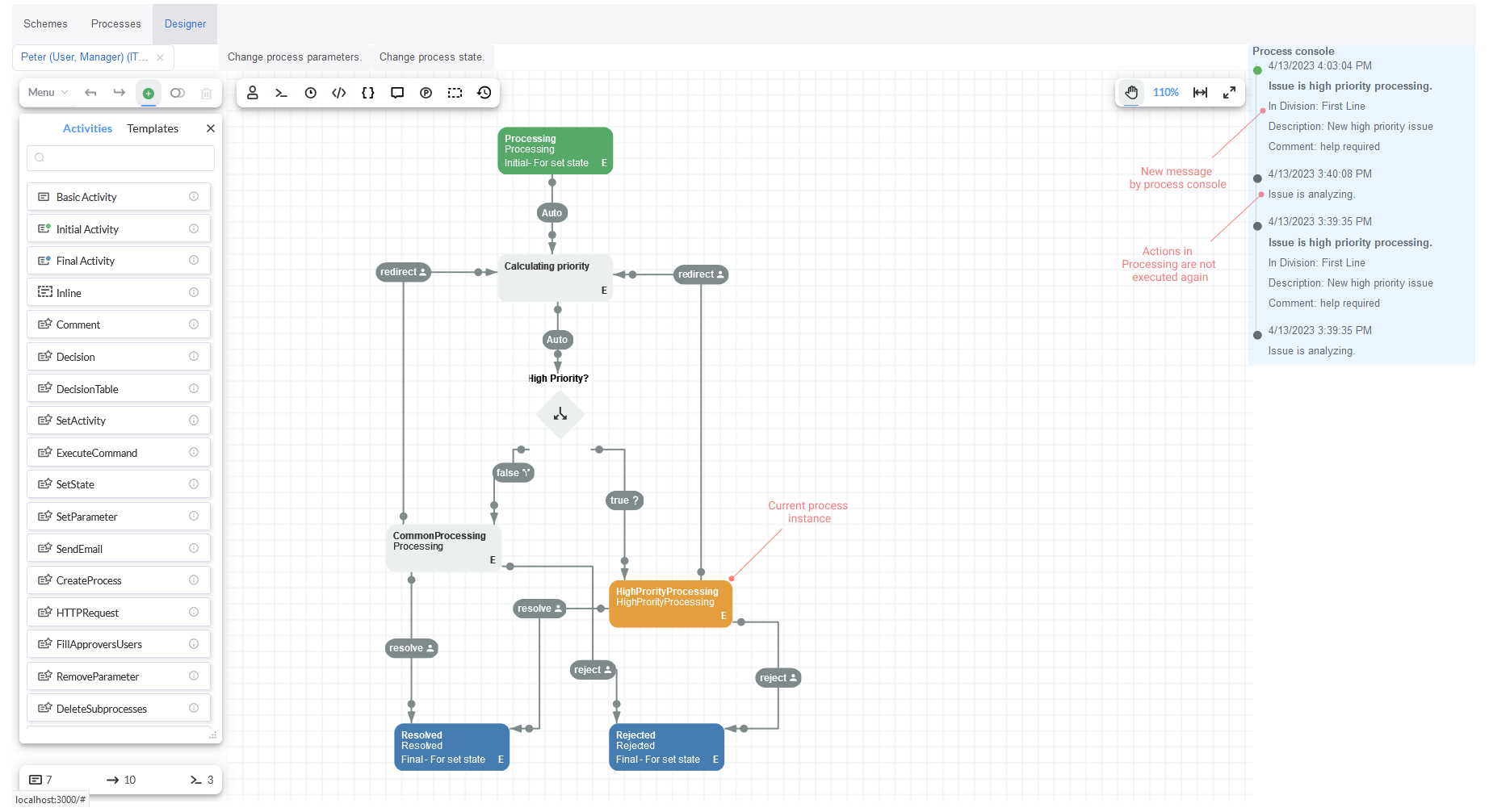1489x812 pixels.
Task: Open the curly braces parameters icon
Action: coord(368,93)
